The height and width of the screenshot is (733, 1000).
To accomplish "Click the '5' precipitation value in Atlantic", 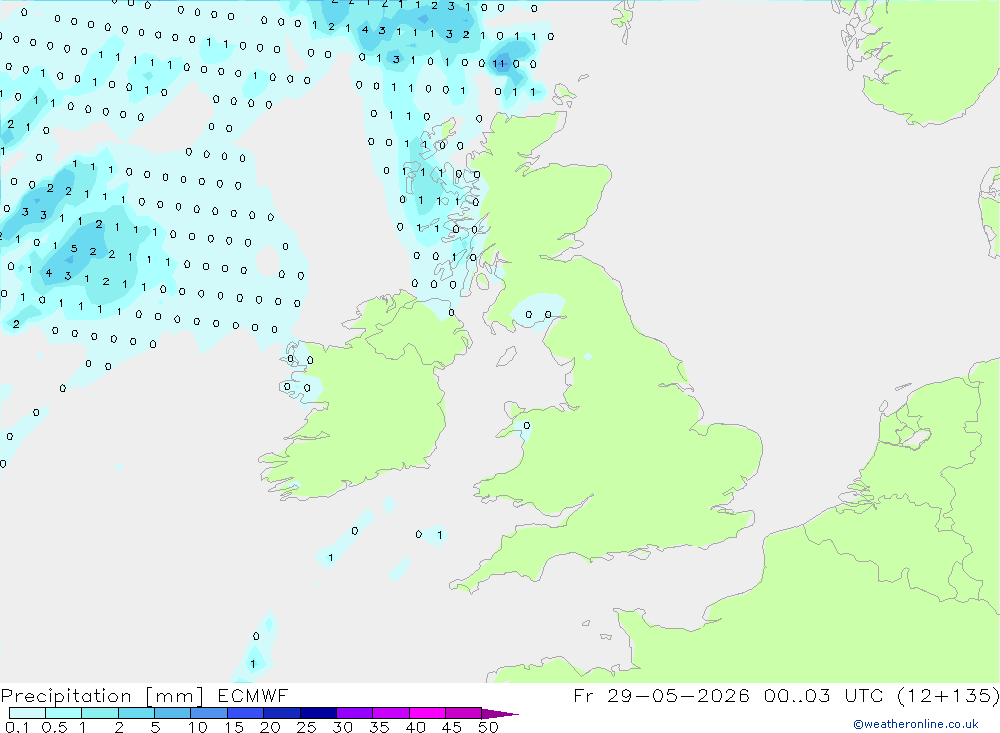I will [x=74, y=249].
